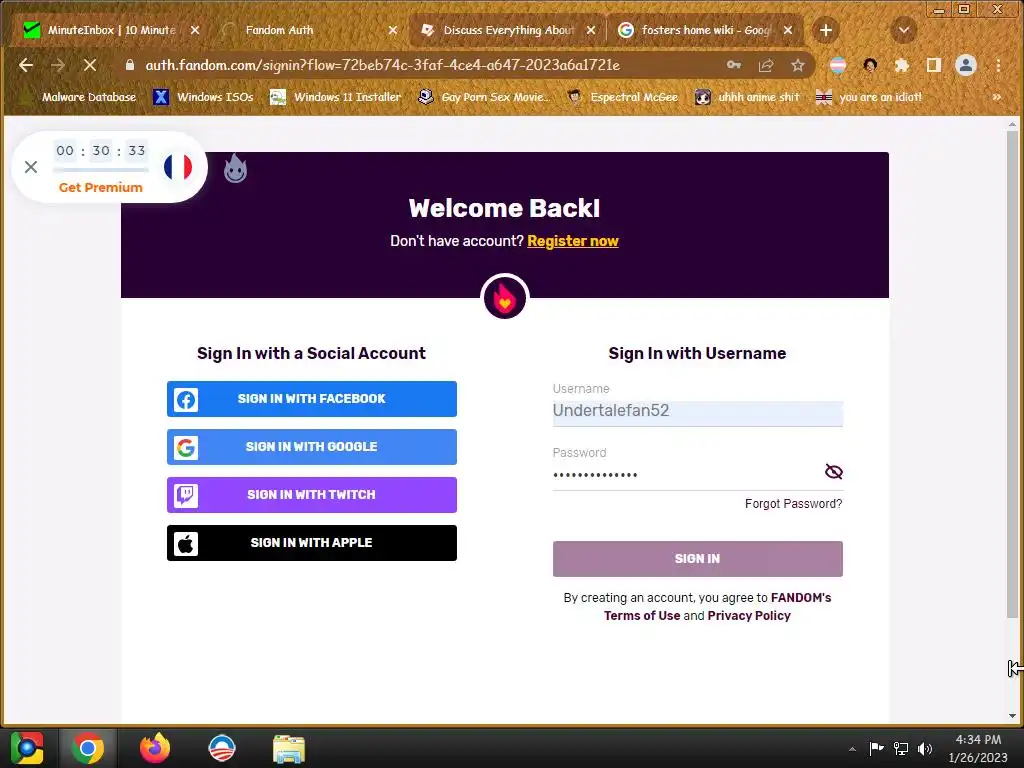Close the fosters home wiki tab
1024x768 pixels.
coord(788,30)
